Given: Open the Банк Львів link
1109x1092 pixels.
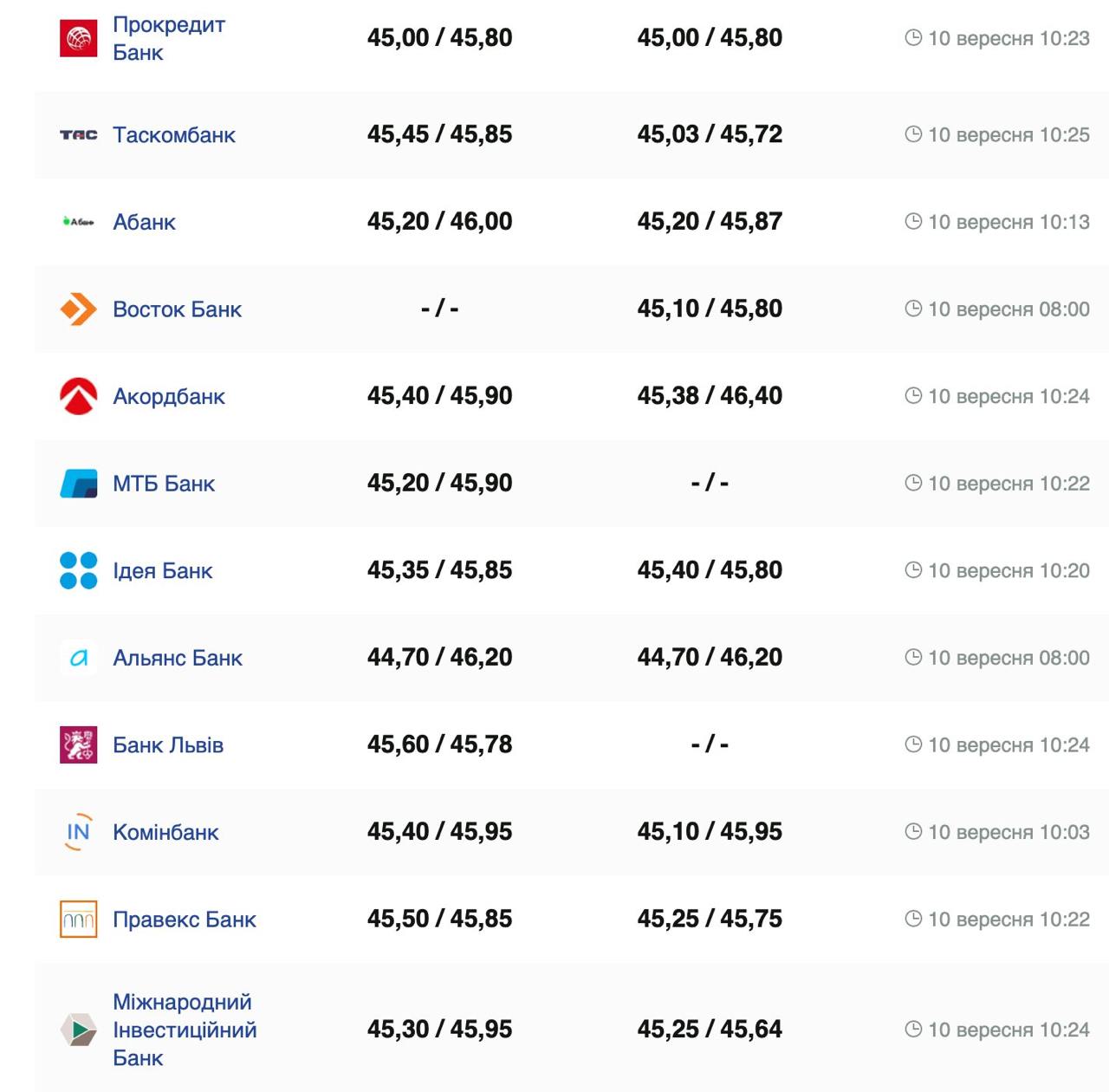Looking at the screenshot, I should coord(168,744).
